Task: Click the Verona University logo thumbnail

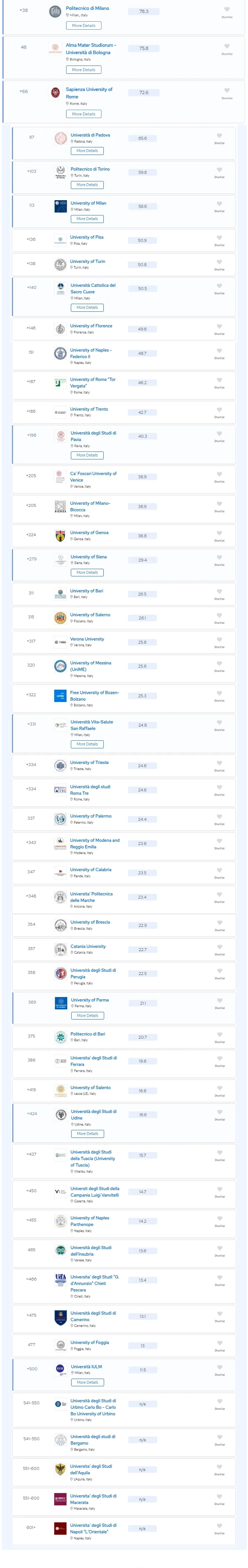Action: [60, 642]
